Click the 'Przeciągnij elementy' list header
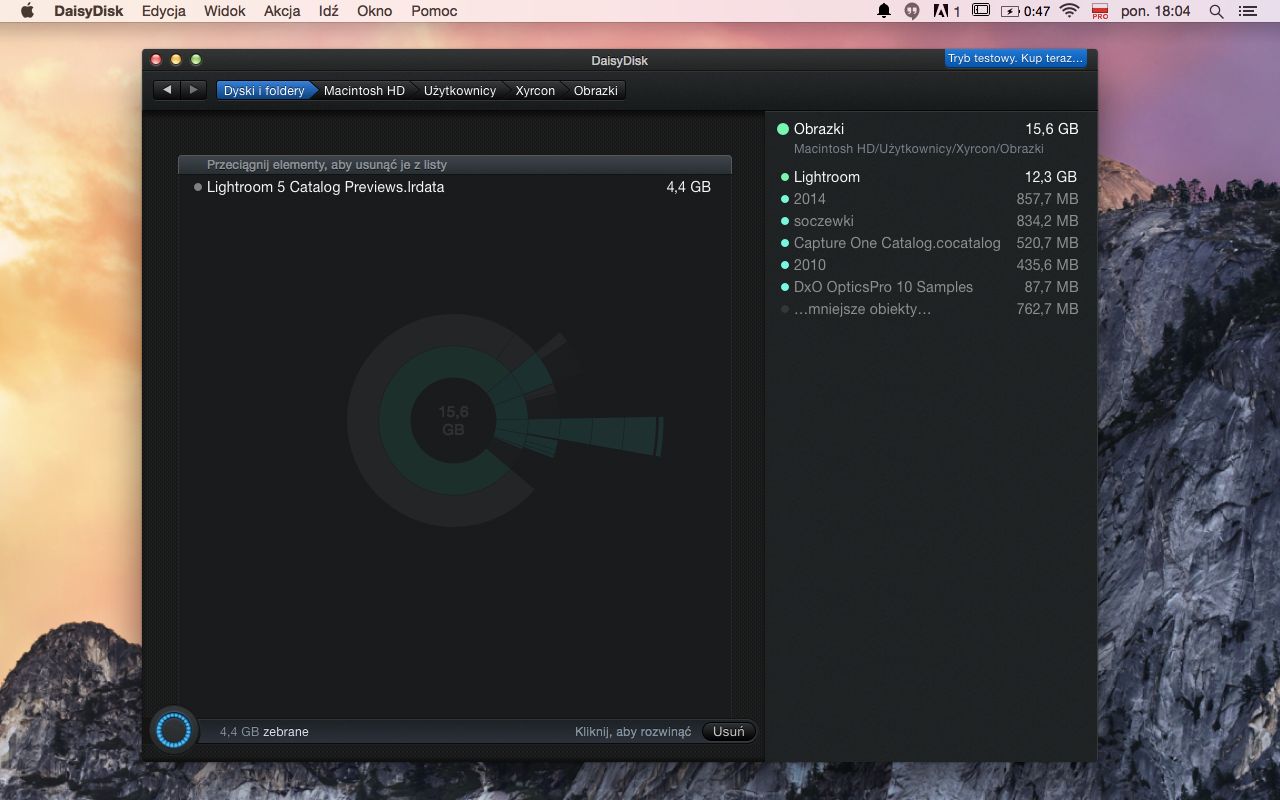Viewport: 1280px width, 800px height. click(455, 164)
